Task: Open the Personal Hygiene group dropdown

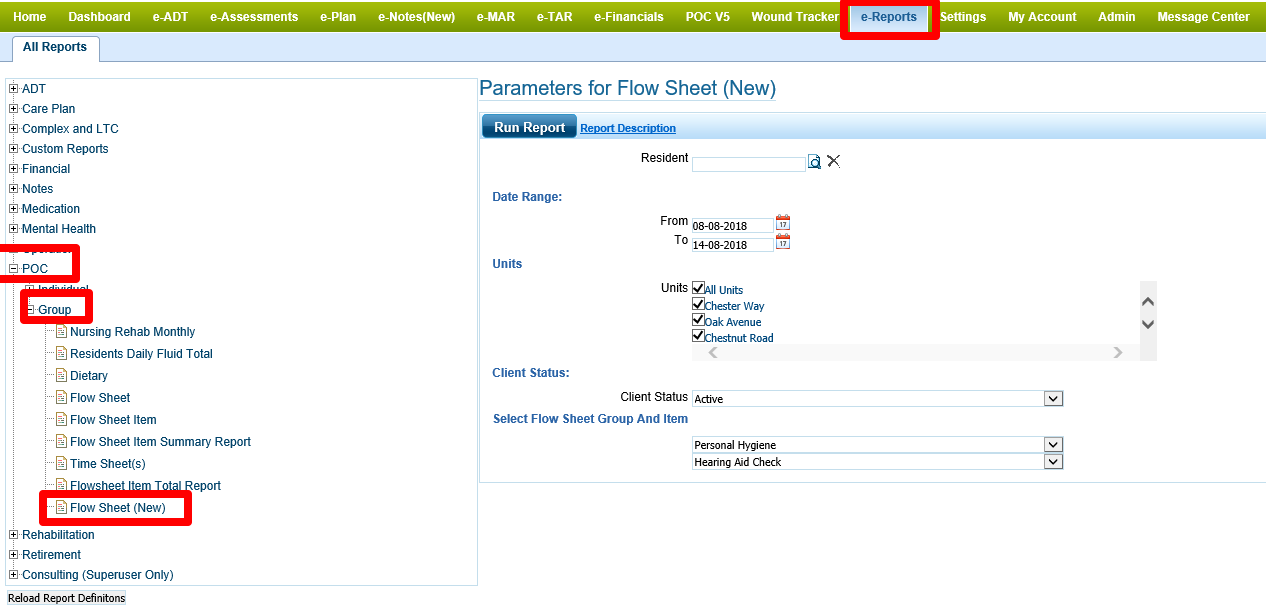Action: click(x=1052, y=445)
